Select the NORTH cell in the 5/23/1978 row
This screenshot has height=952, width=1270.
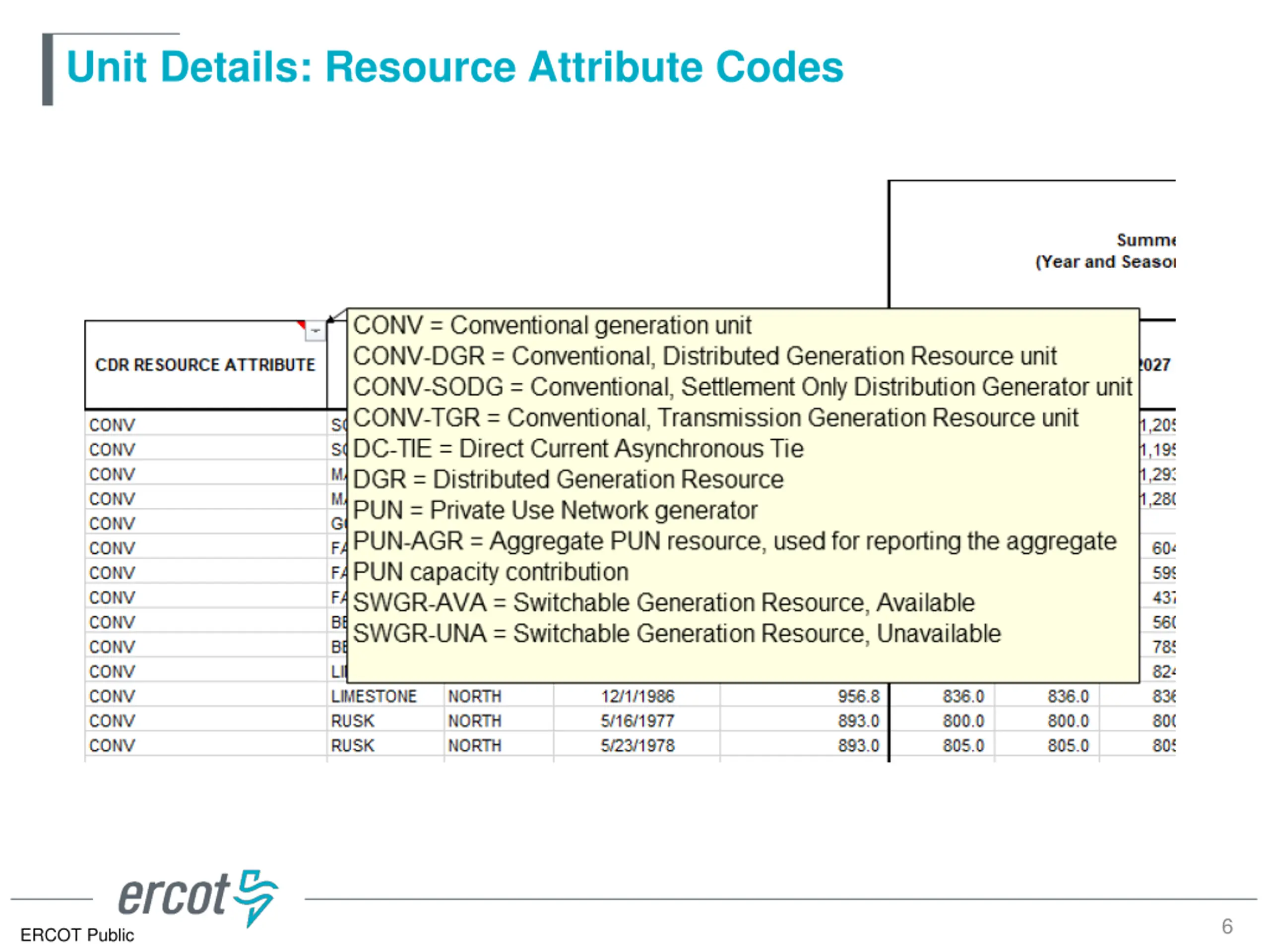499,745
